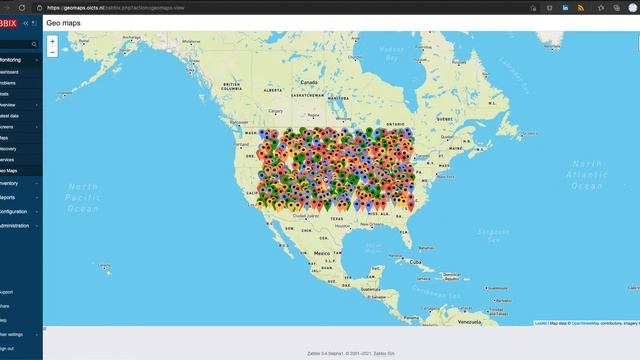Viewport: 640px width, 360px height.
Task: Click the Zabbix logo
Action: pos(9,23)
